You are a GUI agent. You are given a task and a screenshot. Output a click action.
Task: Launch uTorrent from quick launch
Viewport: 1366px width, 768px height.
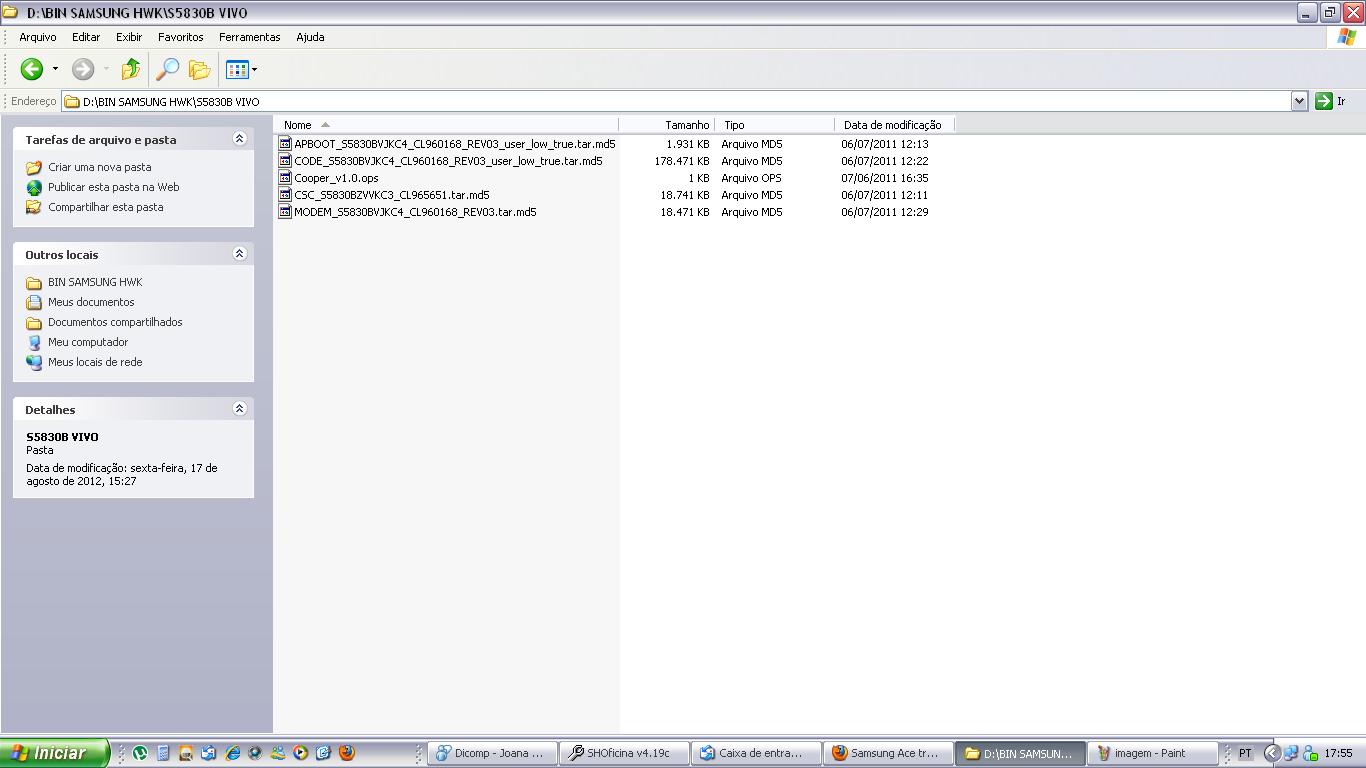coord(140,753)
